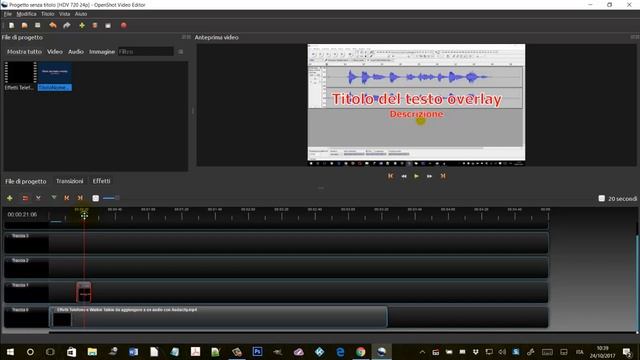Open the Vista menu
The height and width of the screenshot is (360, 640).
(x=64, y=14)
